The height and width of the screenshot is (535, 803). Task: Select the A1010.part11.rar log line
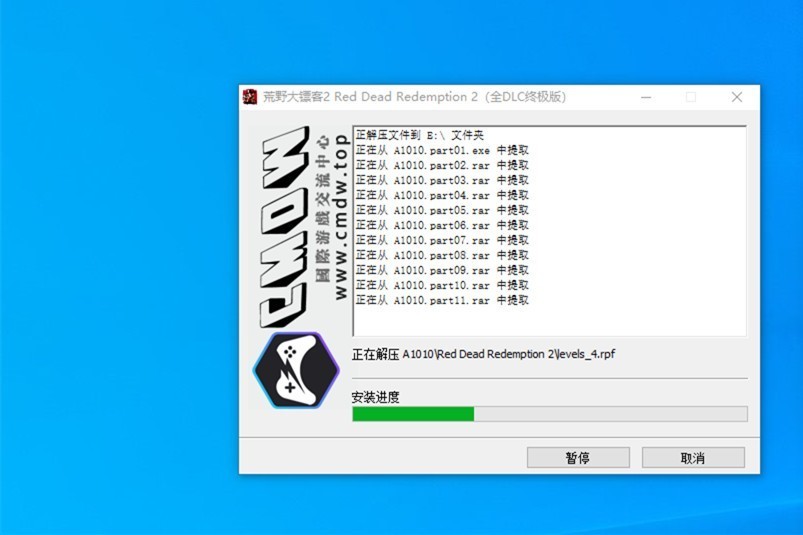[442, 301]
